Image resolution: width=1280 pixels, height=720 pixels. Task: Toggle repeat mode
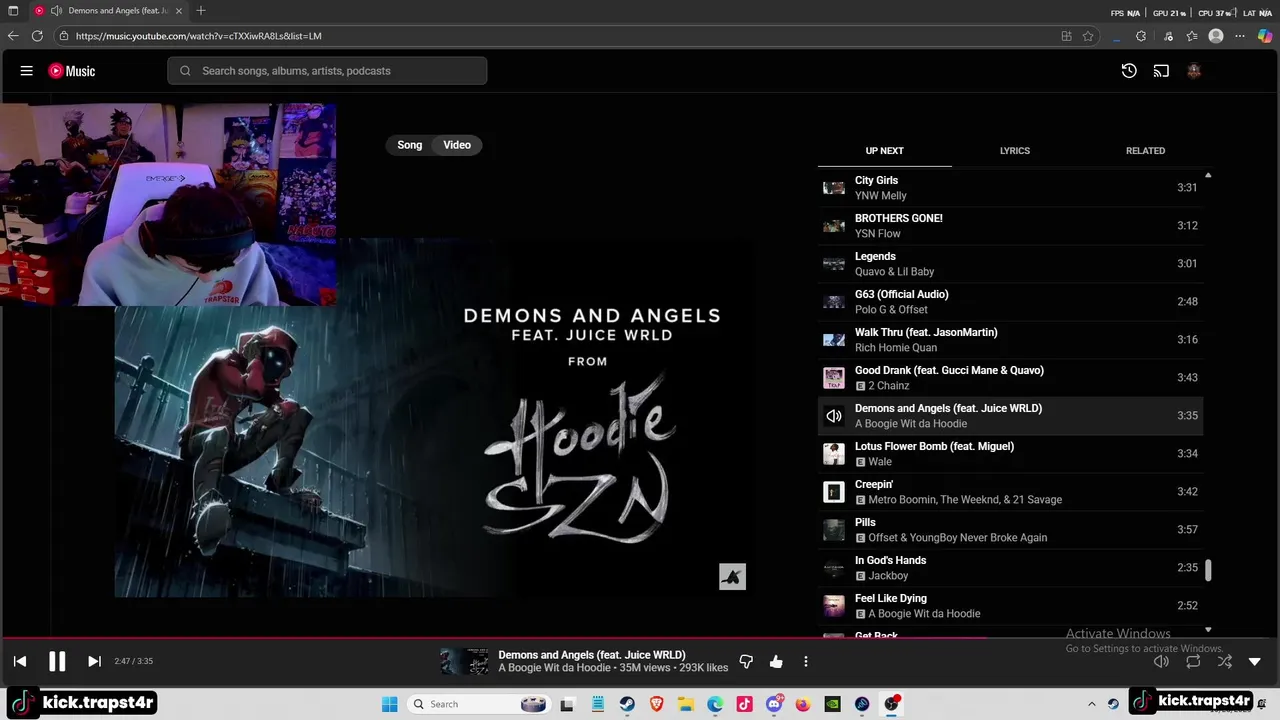point(1193,661)
